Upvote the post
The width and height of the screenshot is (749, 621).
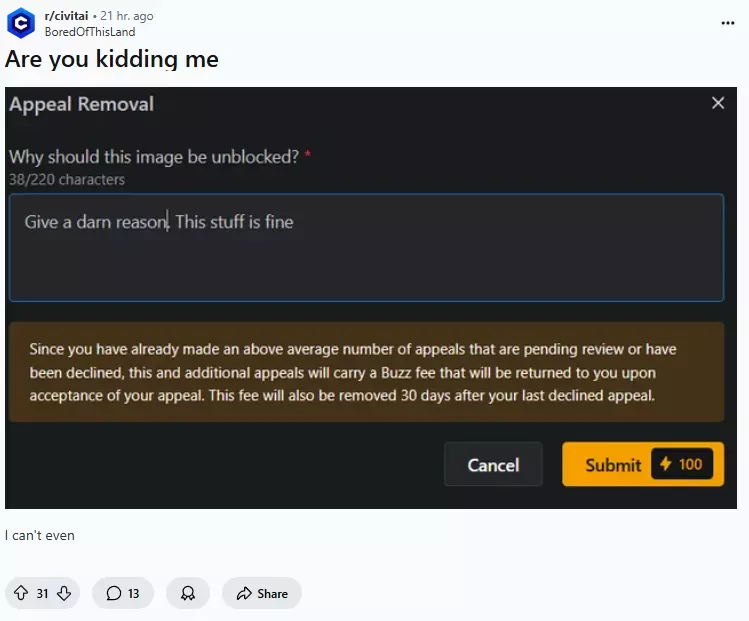click(x=21, y=593)
